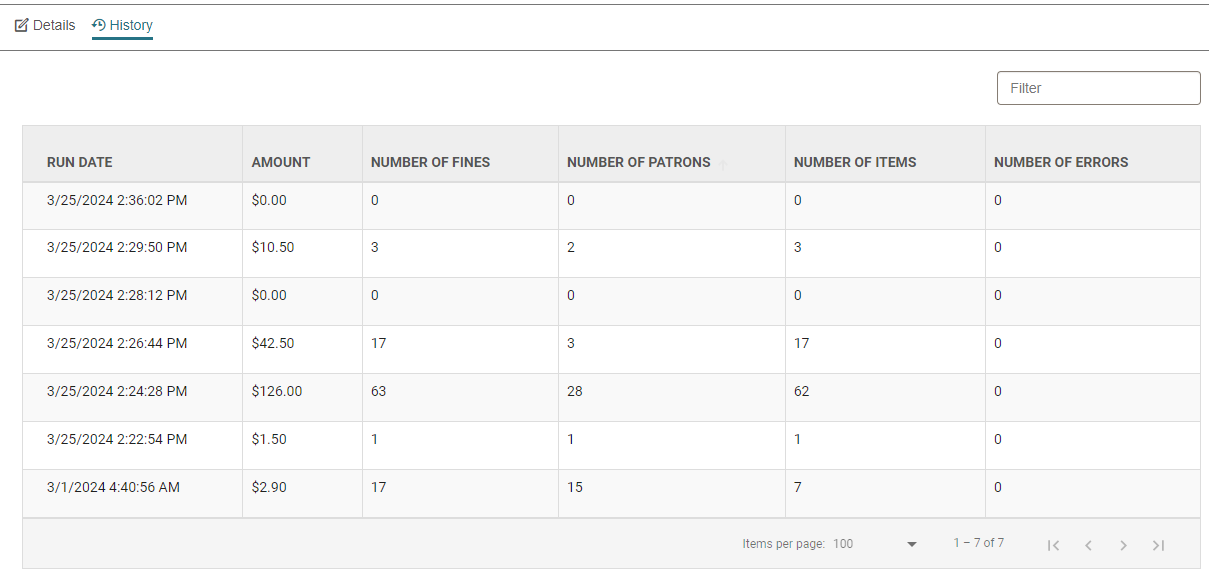The width and height of the screenshot is (1209, 575).
Task: Select the $42.50 amount row
Action: [x=611, y=344]
